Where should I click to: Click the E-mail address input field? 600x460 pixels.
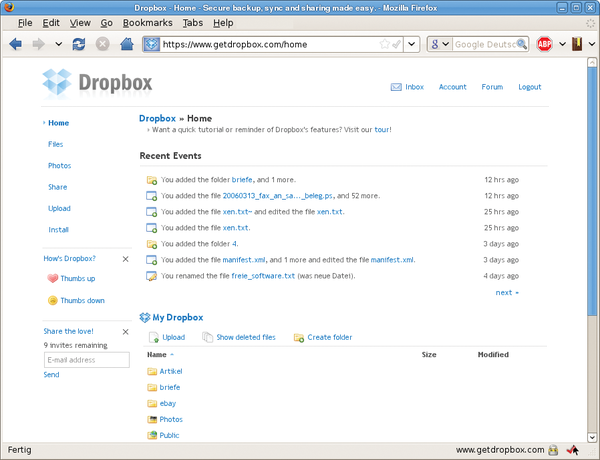pos(87,360)
